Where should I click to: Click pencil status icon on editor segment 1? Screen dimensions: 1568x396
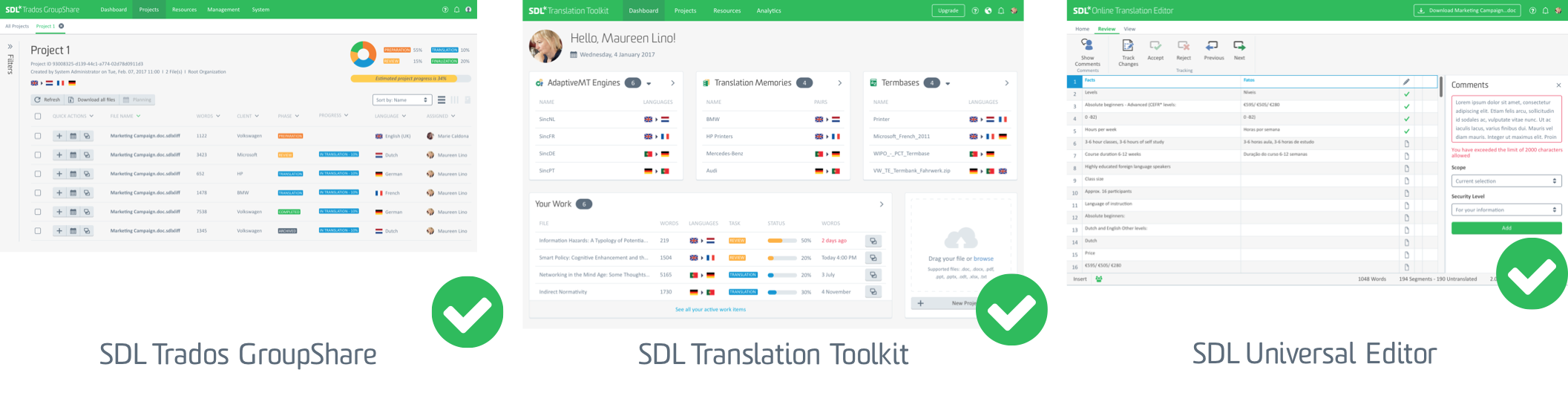[1406, 81]
